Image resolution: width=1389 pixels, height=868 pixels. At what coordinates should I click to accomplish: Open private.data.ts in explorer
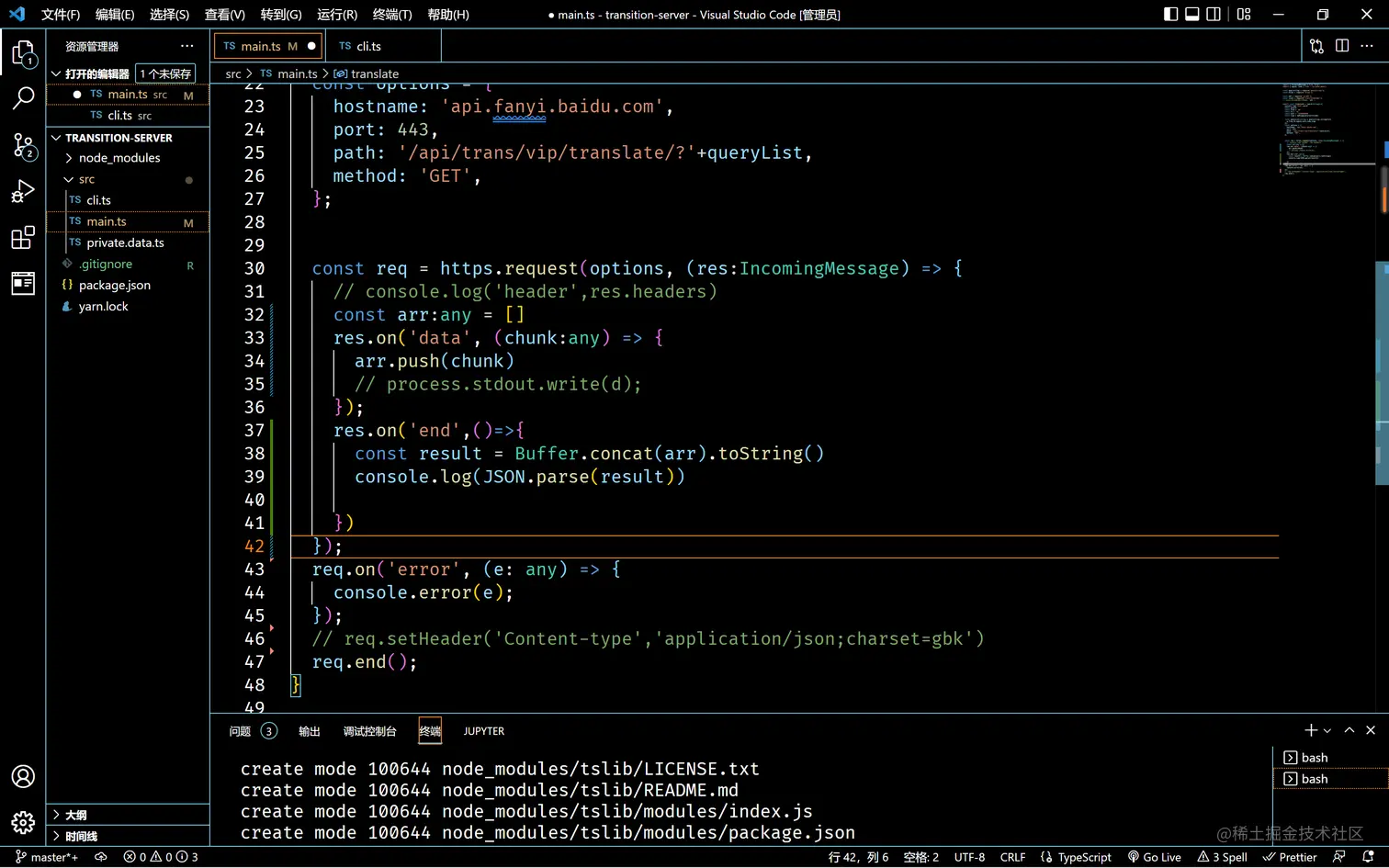click(x=128, y=242)
